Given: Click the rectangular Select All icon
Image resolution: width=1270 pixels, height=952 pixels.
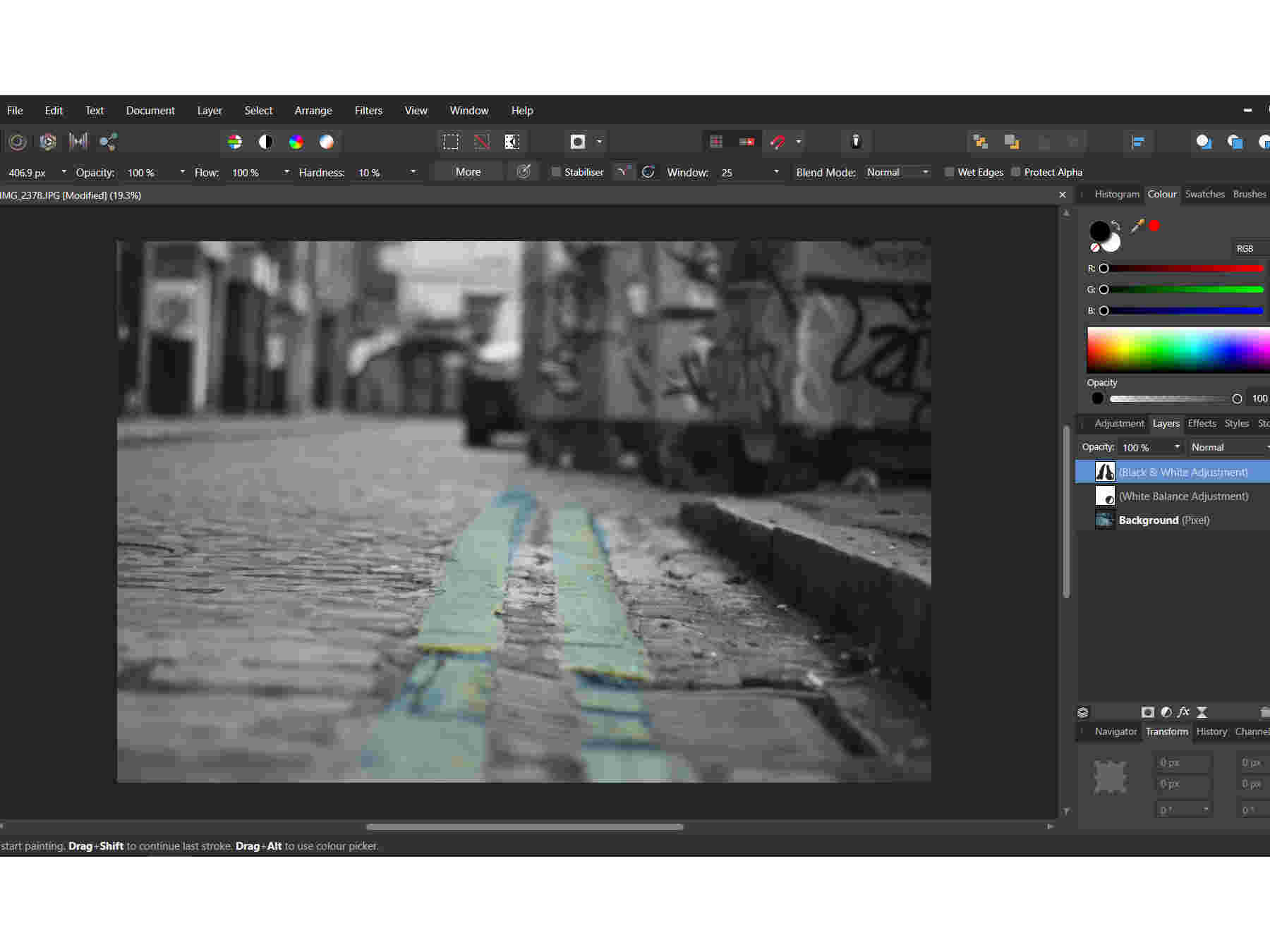Looking at the screenshot, I should [x=451, y=142].
